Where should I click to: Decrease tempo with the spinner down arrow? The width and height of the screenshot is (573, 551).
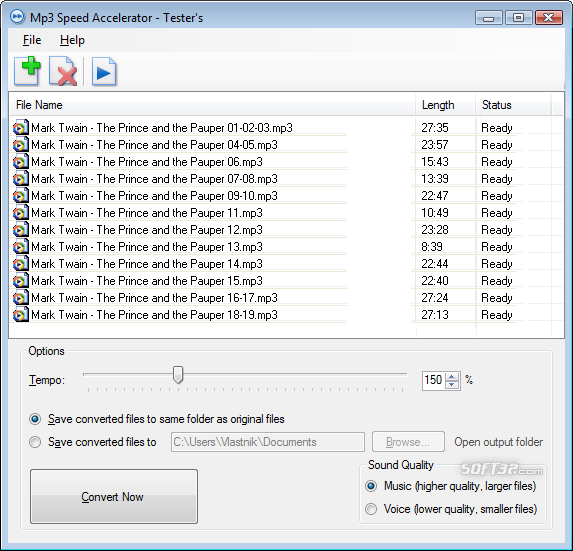click(x=452, y=384)
